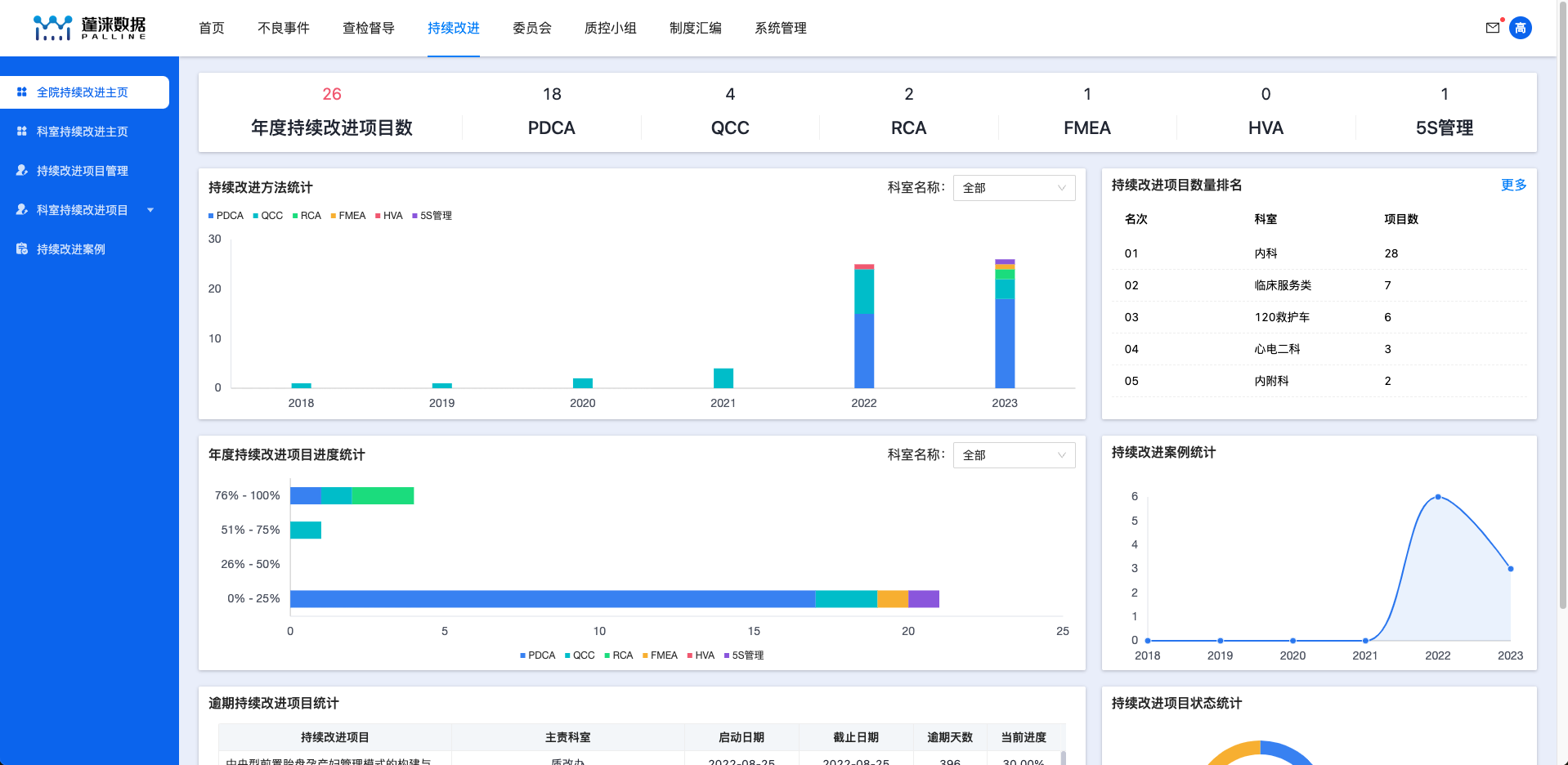The height and width of the screenshot is (765, 1568).
Task: Open the 不良事件 menu
Action: point(284,28)
